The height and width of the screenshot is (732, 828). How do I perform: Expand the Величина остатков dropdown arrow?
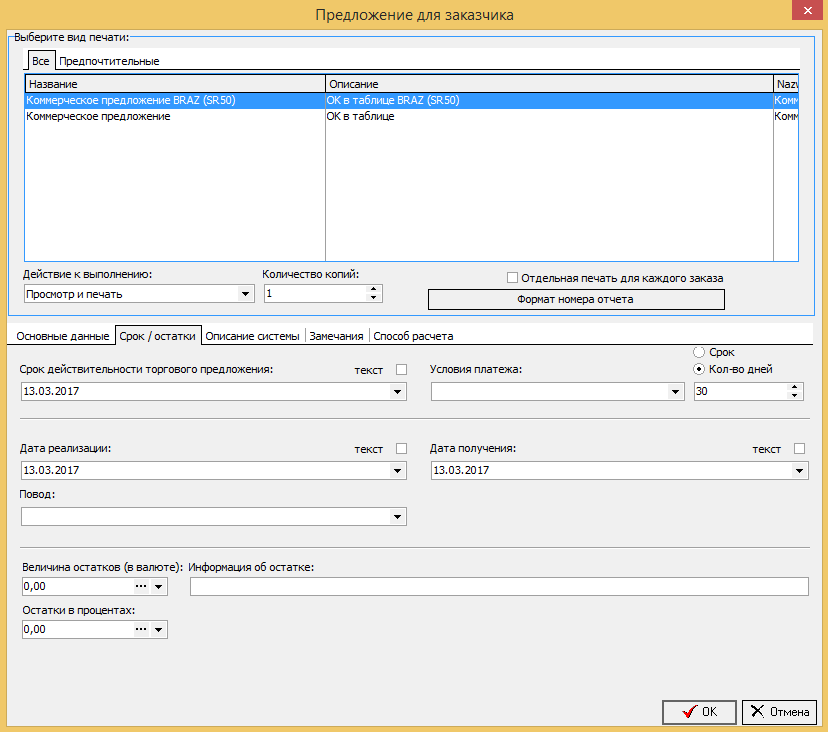(x=158, y=587)
